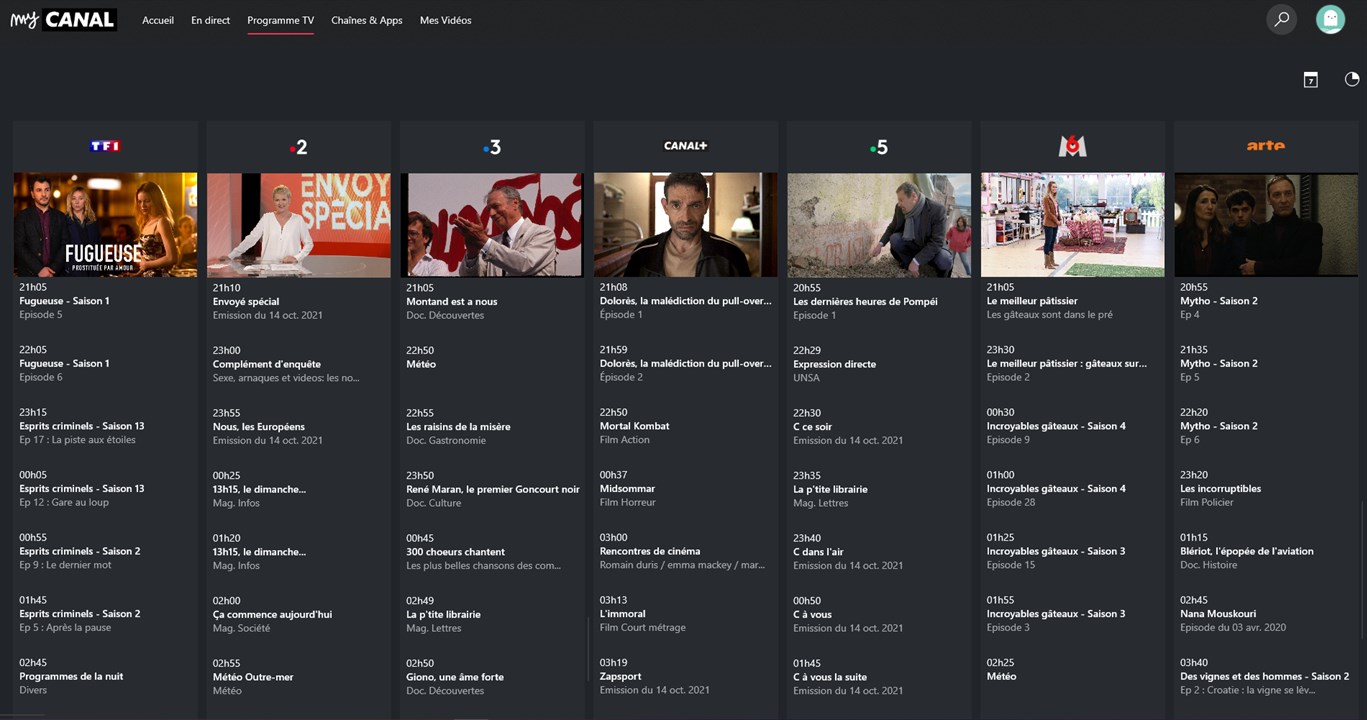Open the user profile avatar
The image size is (1367, 720).
pos(1330,19)
